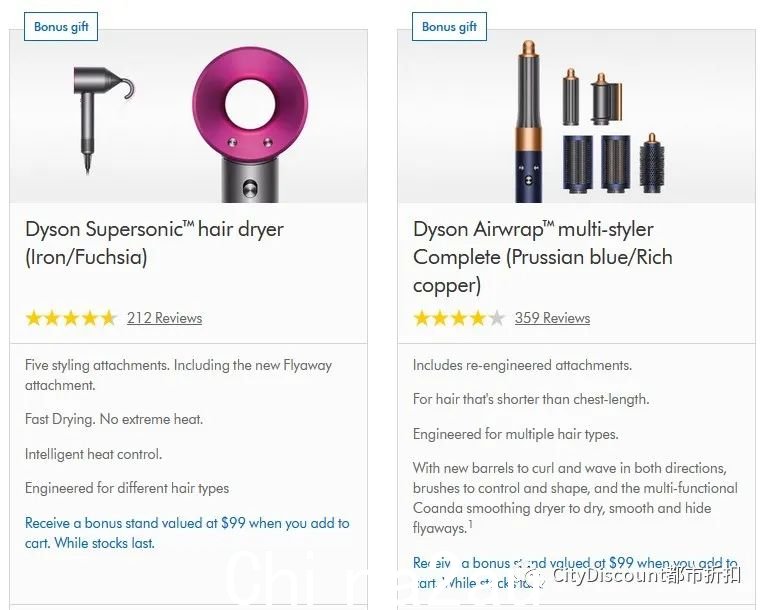Screen dimensions: 766x610
Task: Click Airwrap bonus stand $99 offer text
Action: click(x=575, y=573)
